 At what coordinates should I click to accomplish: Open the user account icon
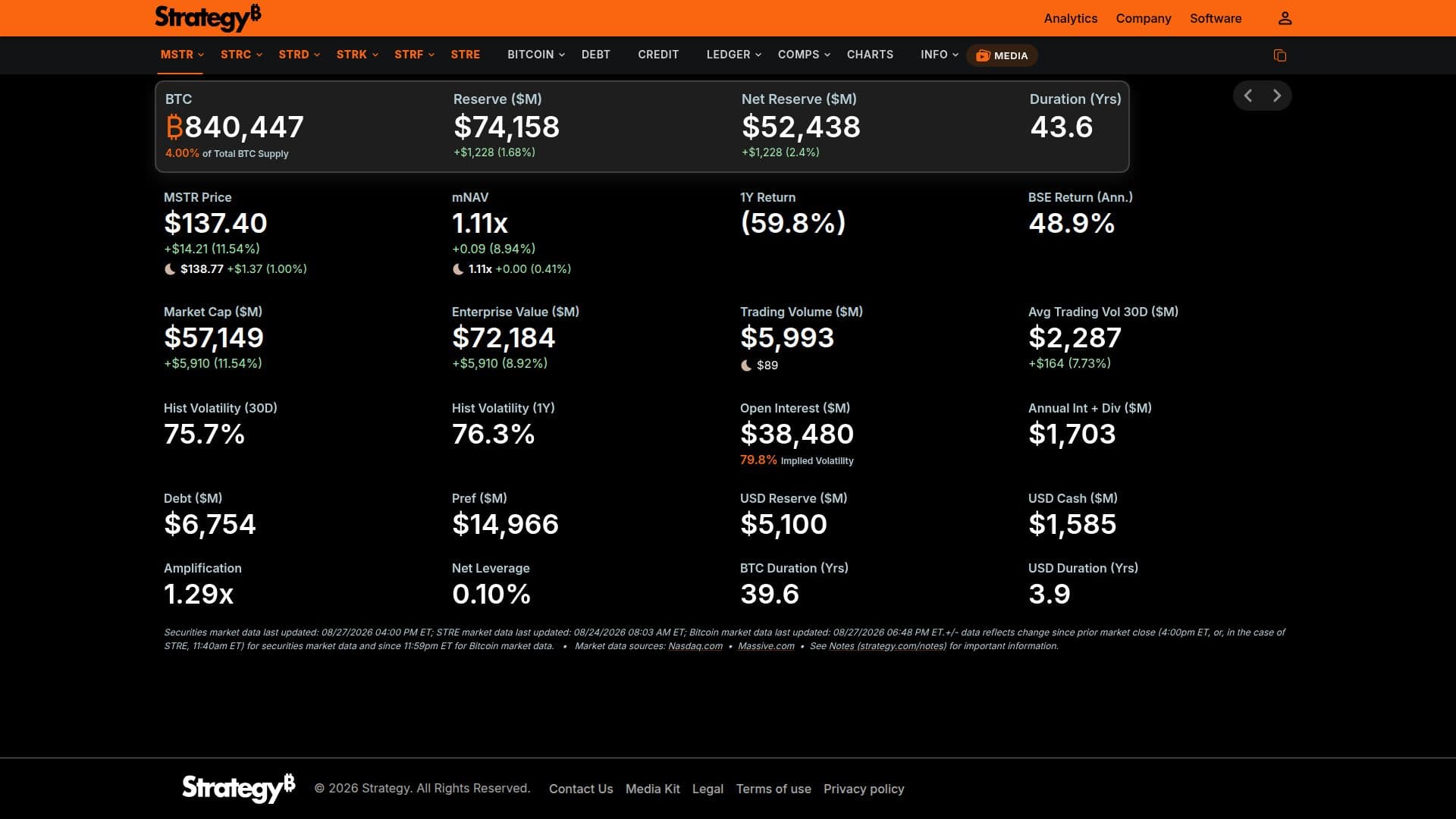[1285, 18]
